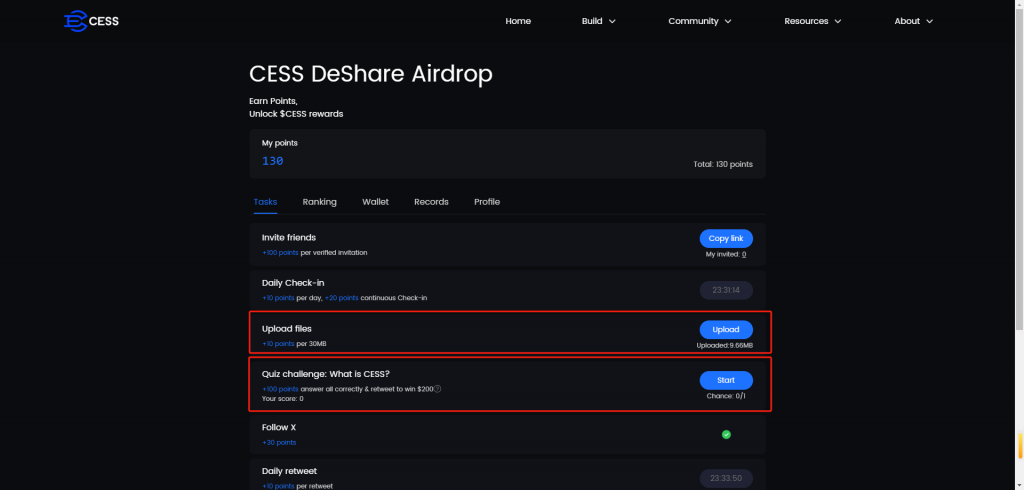Click the Total: 130 points text
The width and height of the screenshot is (1024, 490).
pos(723,165)
